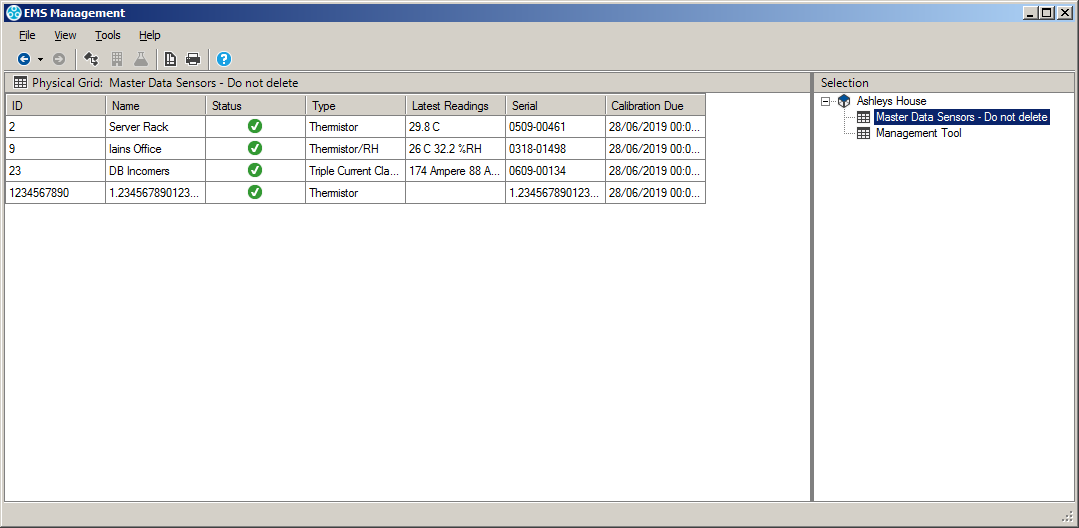Select the Server Rack name cell

click(156, 127)
